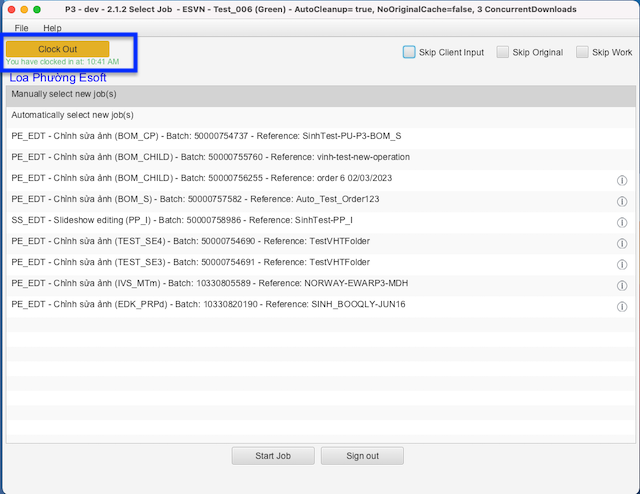View info icon for NORWAY-EWARP3-MDH row
Image resolution: width=640 pixels, height=494 pixels.
tap(622, 285)
